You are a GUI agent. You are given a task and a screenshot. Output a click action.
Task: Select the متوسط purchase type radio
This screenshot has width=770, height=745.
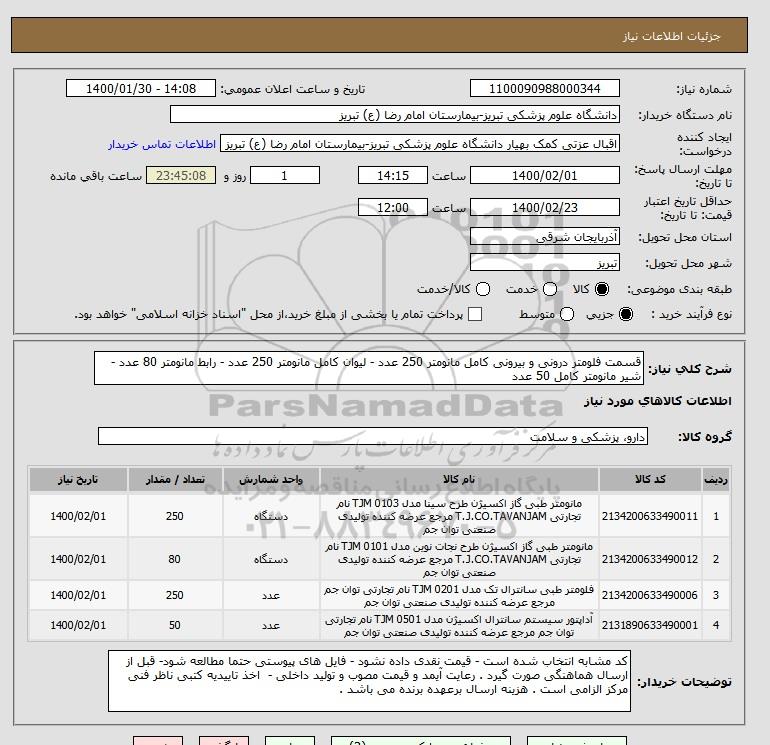point(567,314)
